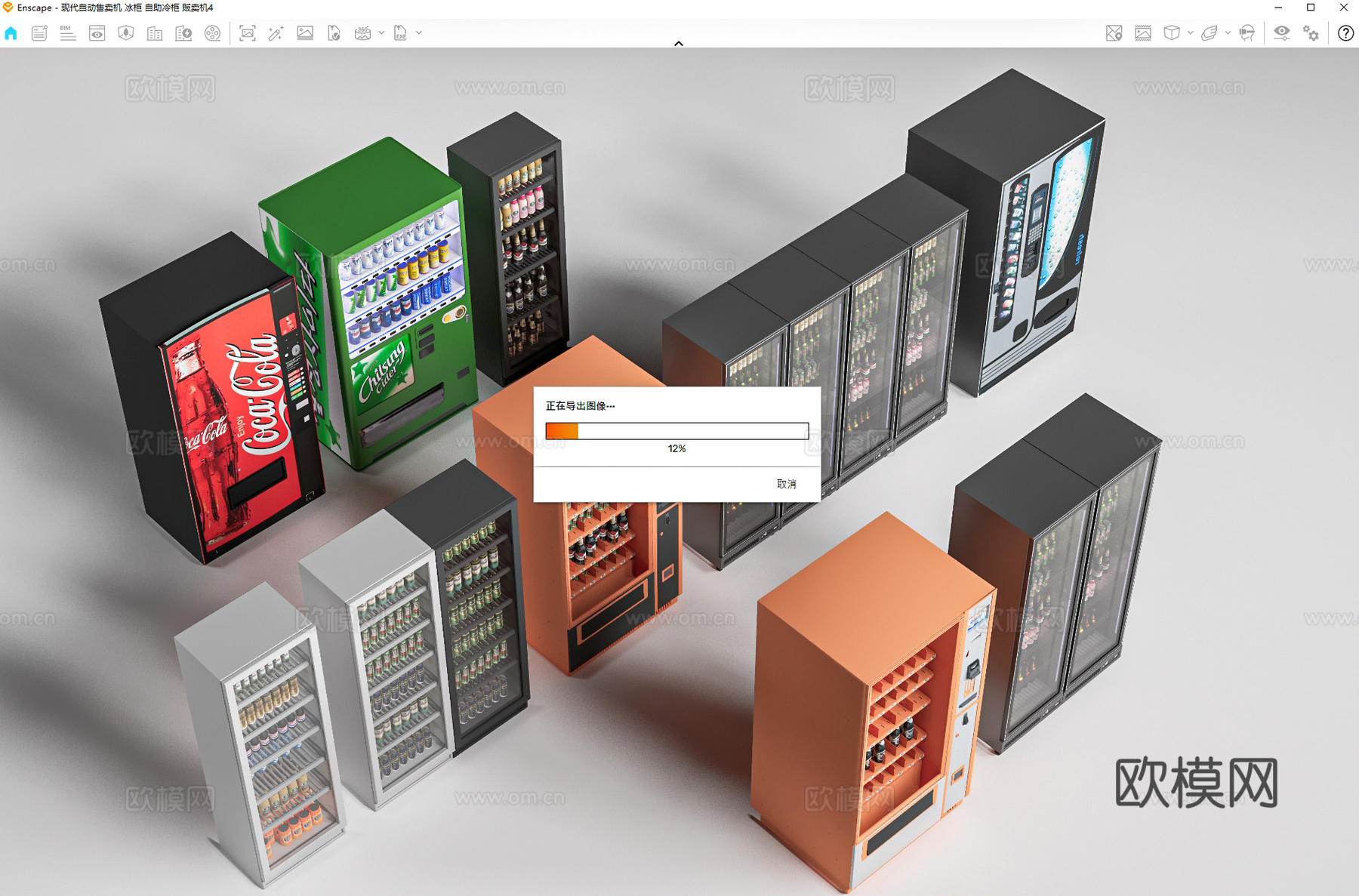Open Visual Settings eye icon

point(1281,33)
